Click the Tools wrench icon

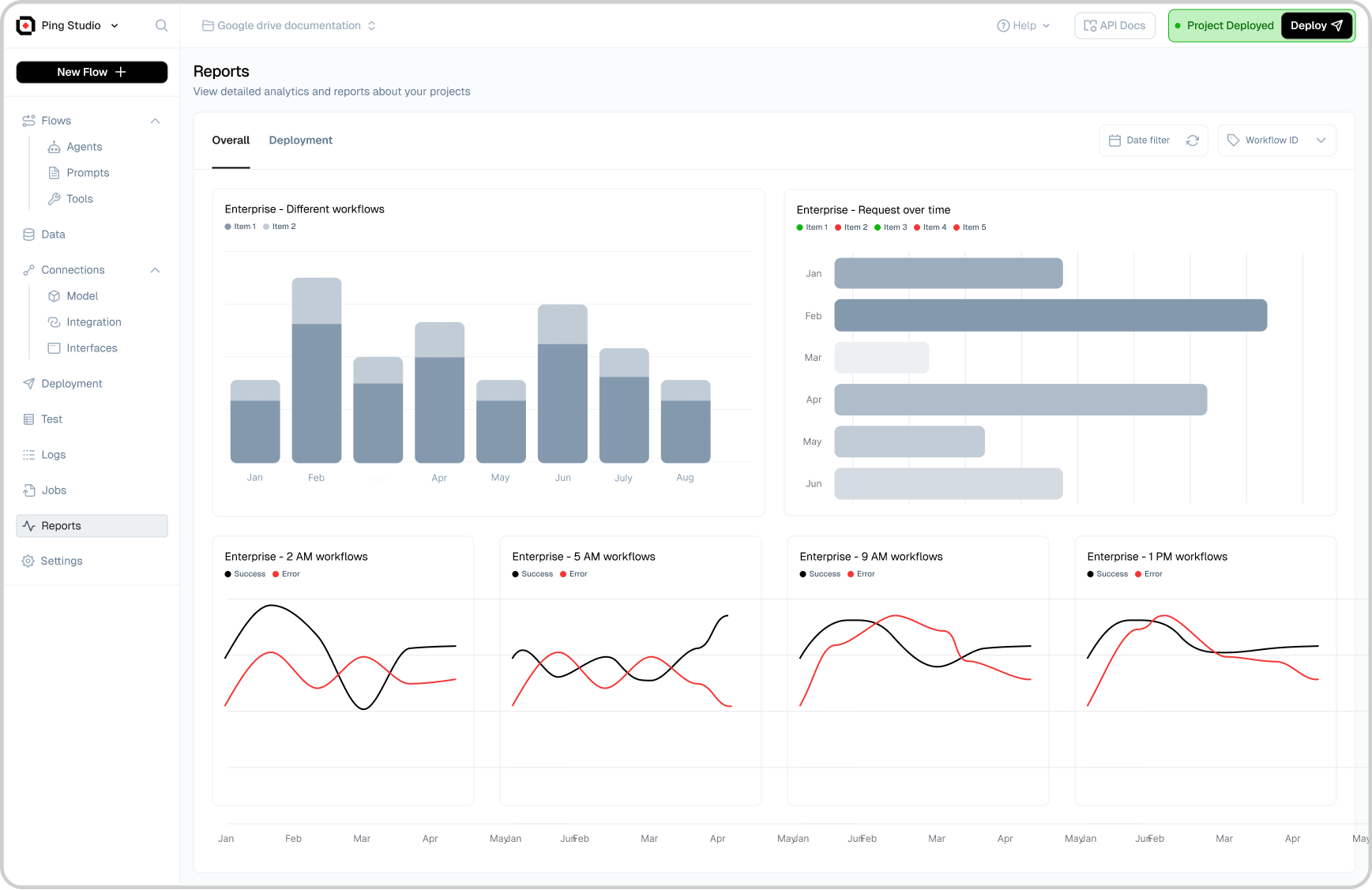[54, 199]
